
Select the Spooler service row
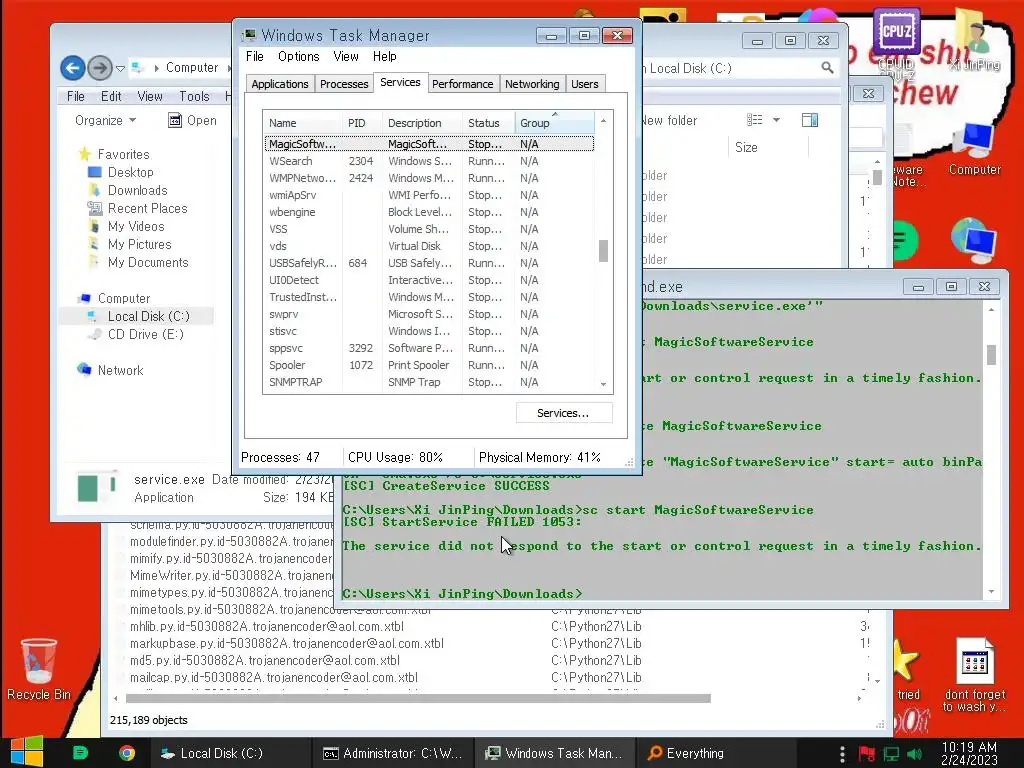429,365
